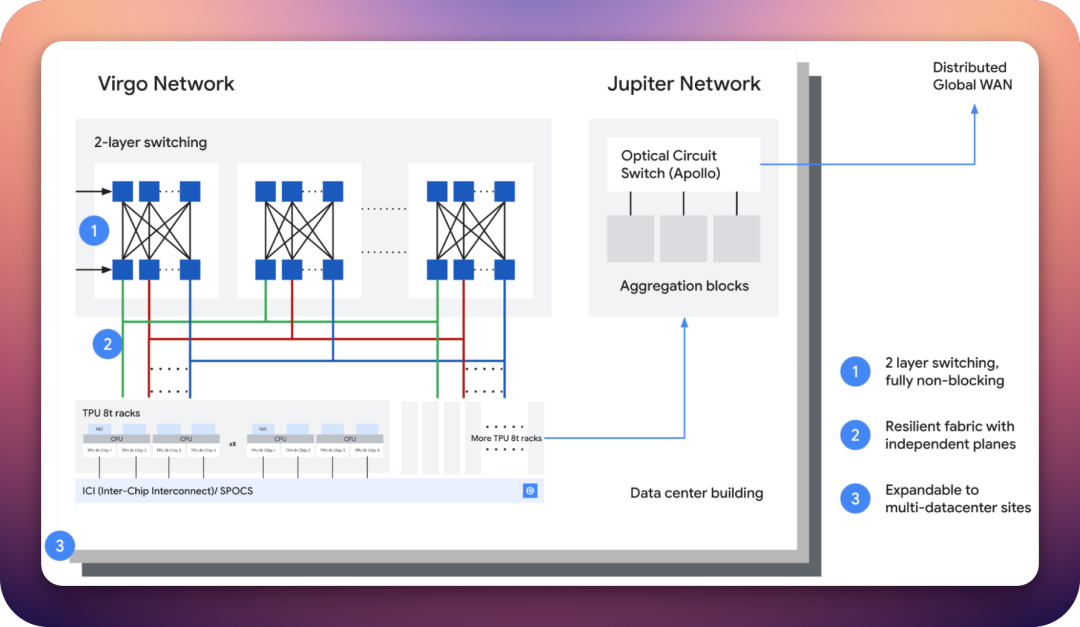This screenshot has height=627, width=1080.
Task: Select the TPU 8t Chip 1 label
Action: tap(99, 449)
